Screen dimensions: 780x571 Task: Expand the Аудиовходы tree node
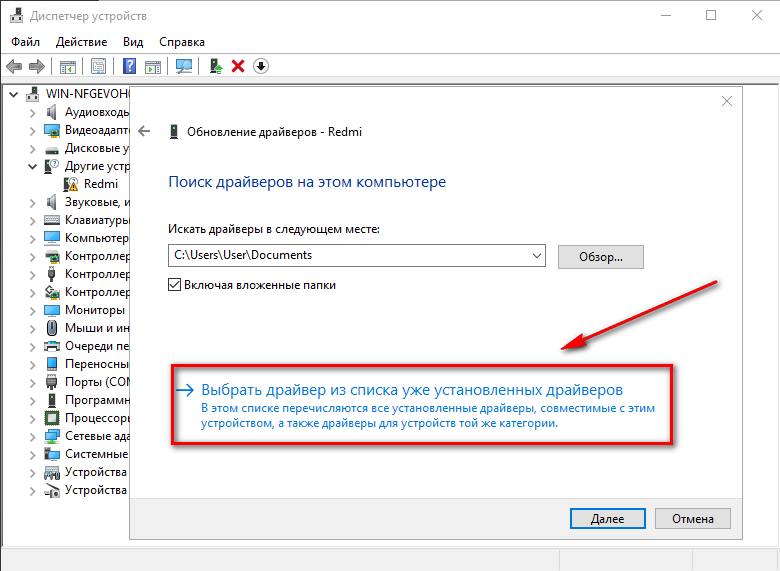click(32, 113)
